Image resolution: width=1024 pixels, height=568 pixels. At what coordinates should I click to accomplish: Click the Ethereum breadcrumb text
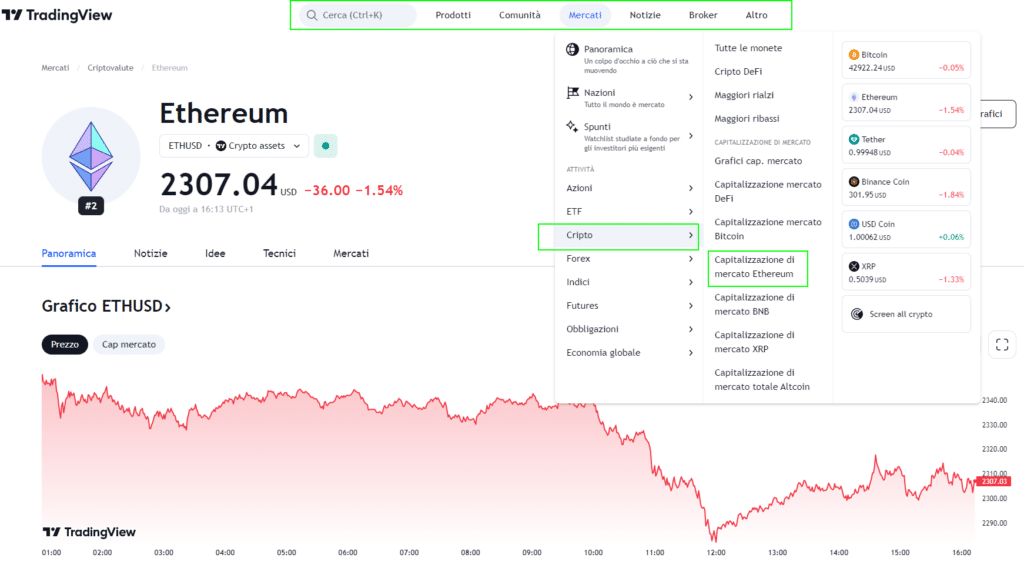coord(169,68)
